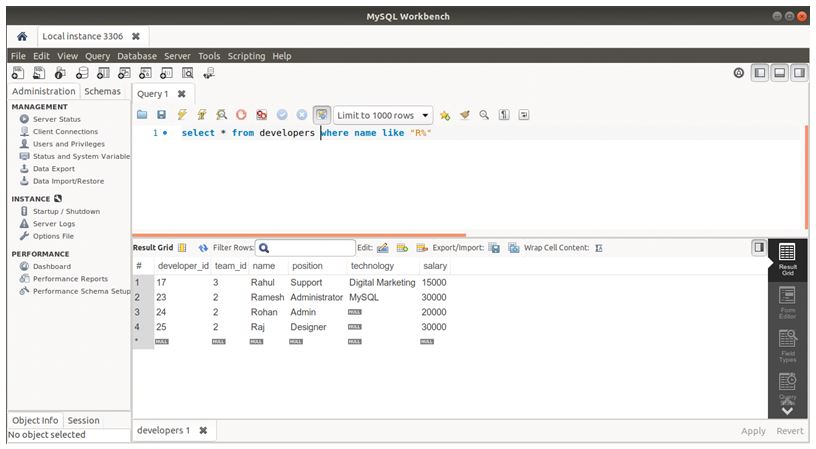
Task: Toggle the auto-commit mode button
Action: click(322, 115)
